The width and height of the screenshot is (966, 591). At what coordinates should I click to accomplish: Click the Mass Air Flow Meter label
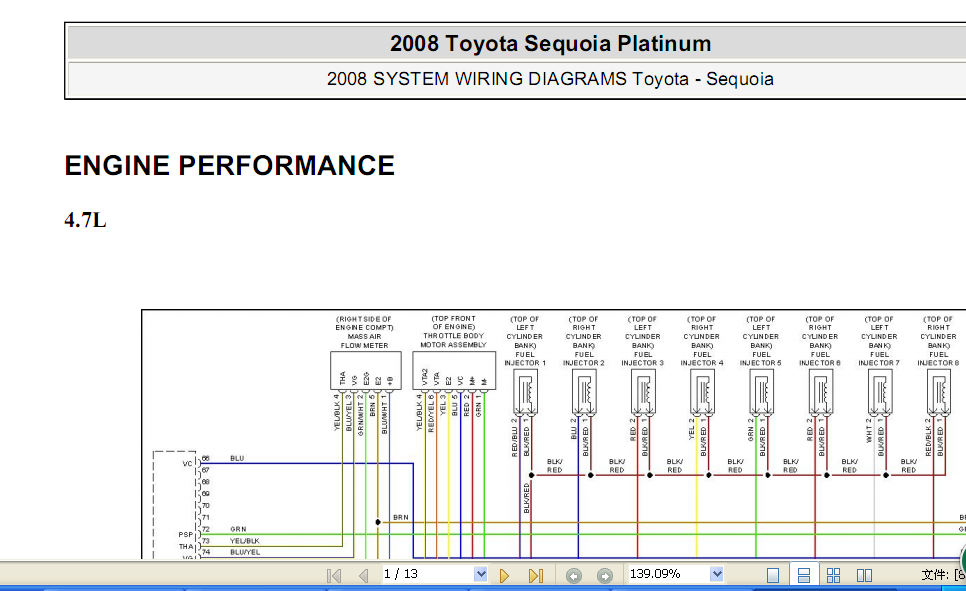point(364,333)
